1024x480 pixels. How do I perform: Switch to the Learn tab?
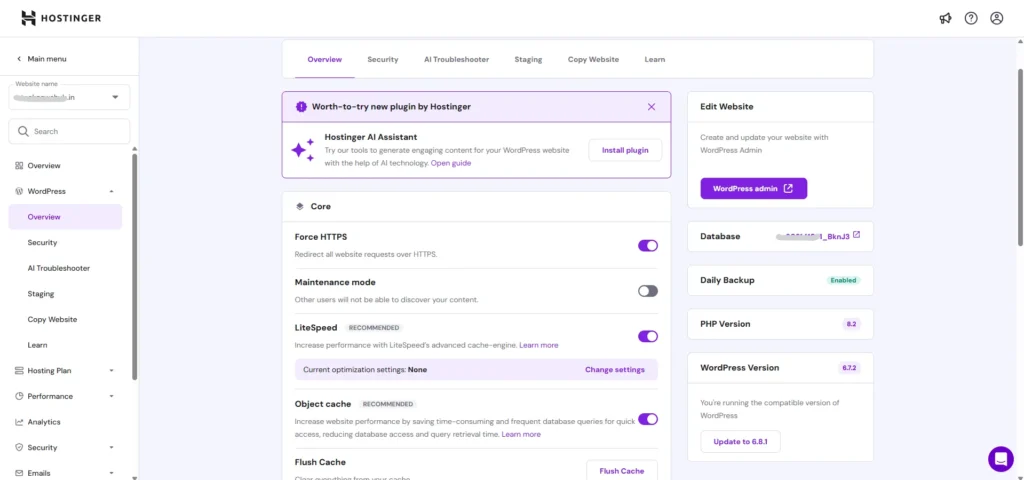655,59
